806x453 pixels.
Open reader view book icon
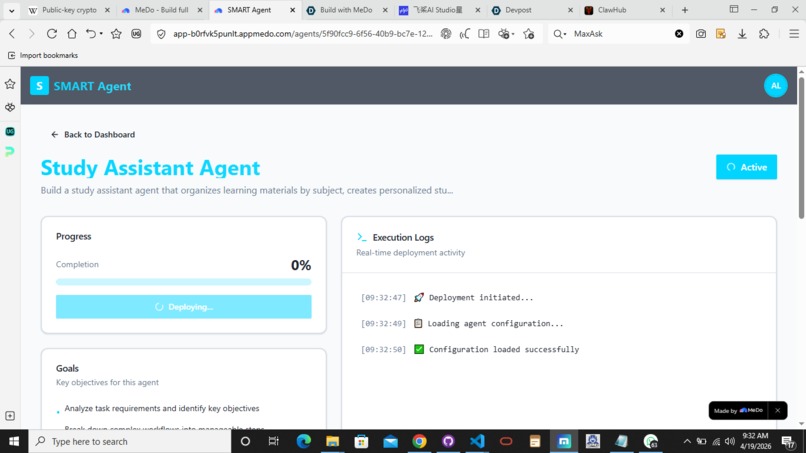tap(484, 34)
